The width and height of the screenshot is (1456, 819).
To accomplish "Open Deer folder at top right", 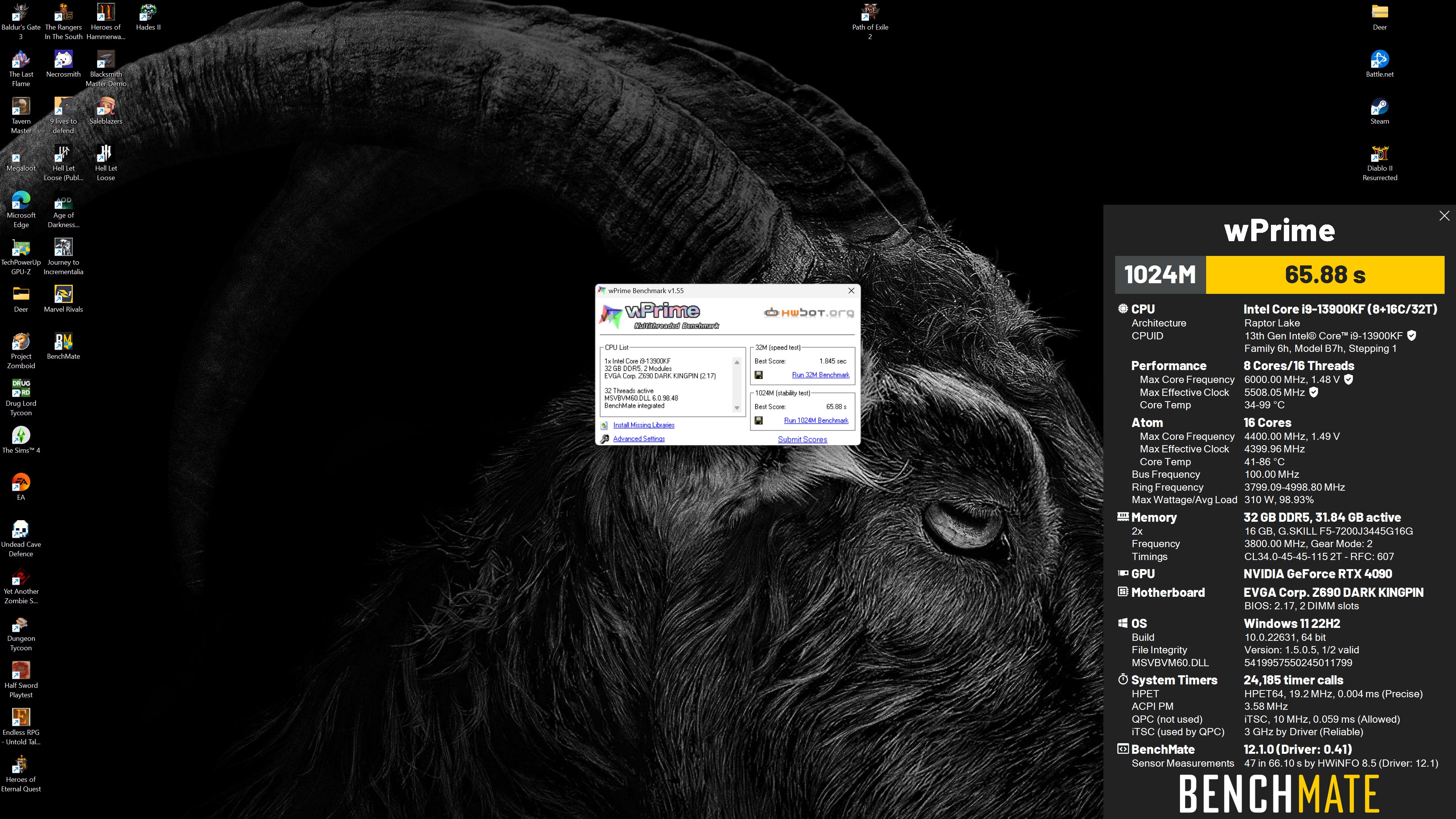I will click(x=1380, y=17).
